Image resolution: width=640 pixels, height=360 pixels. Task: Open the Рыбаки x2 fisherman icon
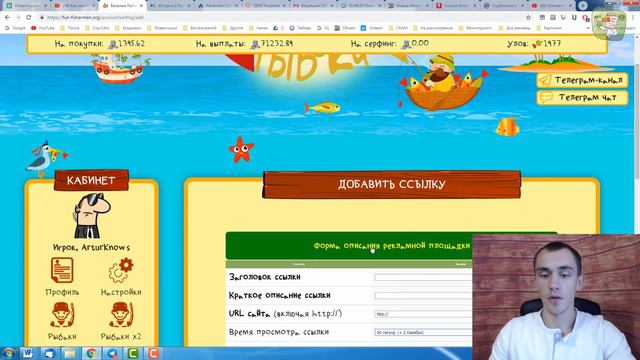[x=121, y=315]
